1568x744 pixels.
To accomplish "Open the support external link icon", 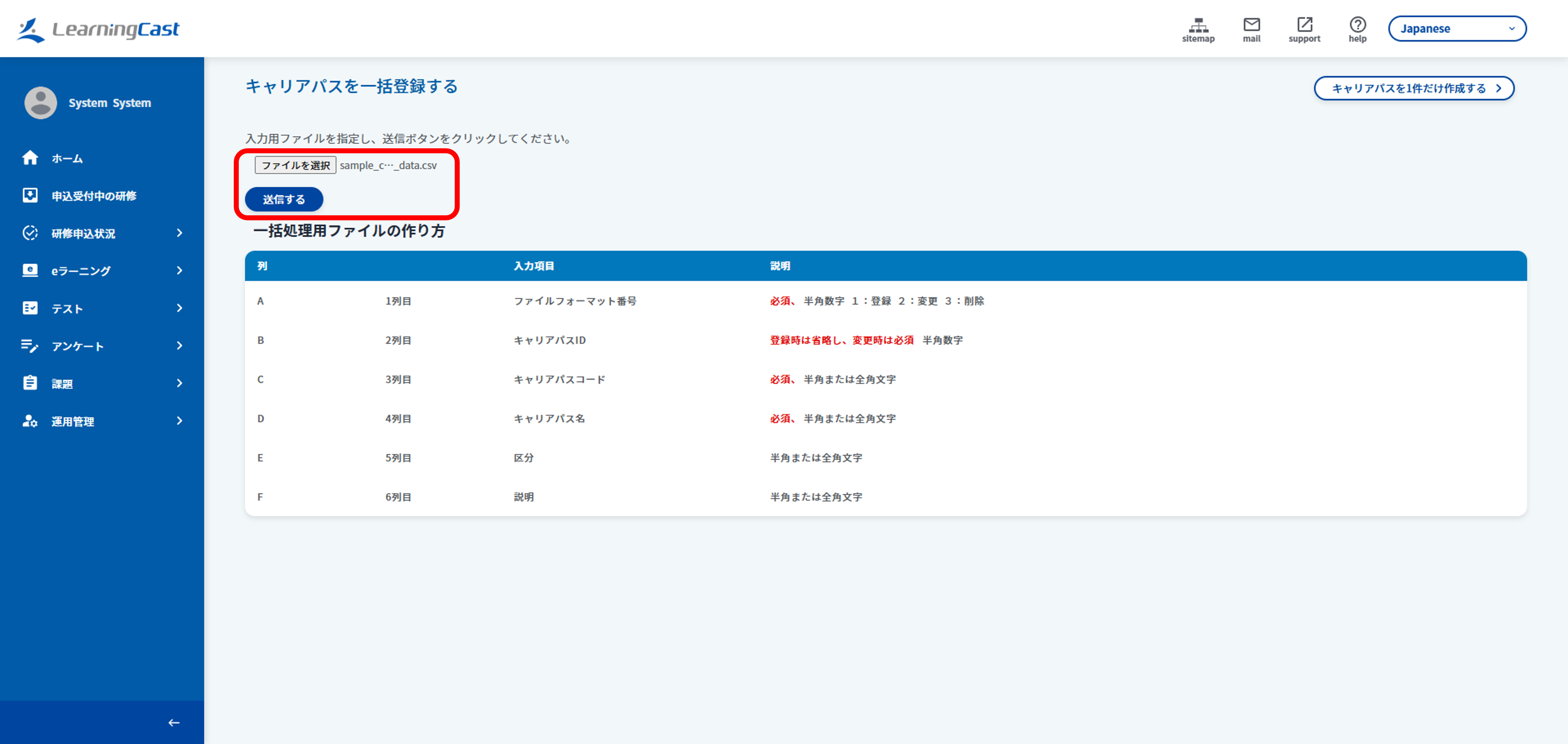I will point(1304,24).
